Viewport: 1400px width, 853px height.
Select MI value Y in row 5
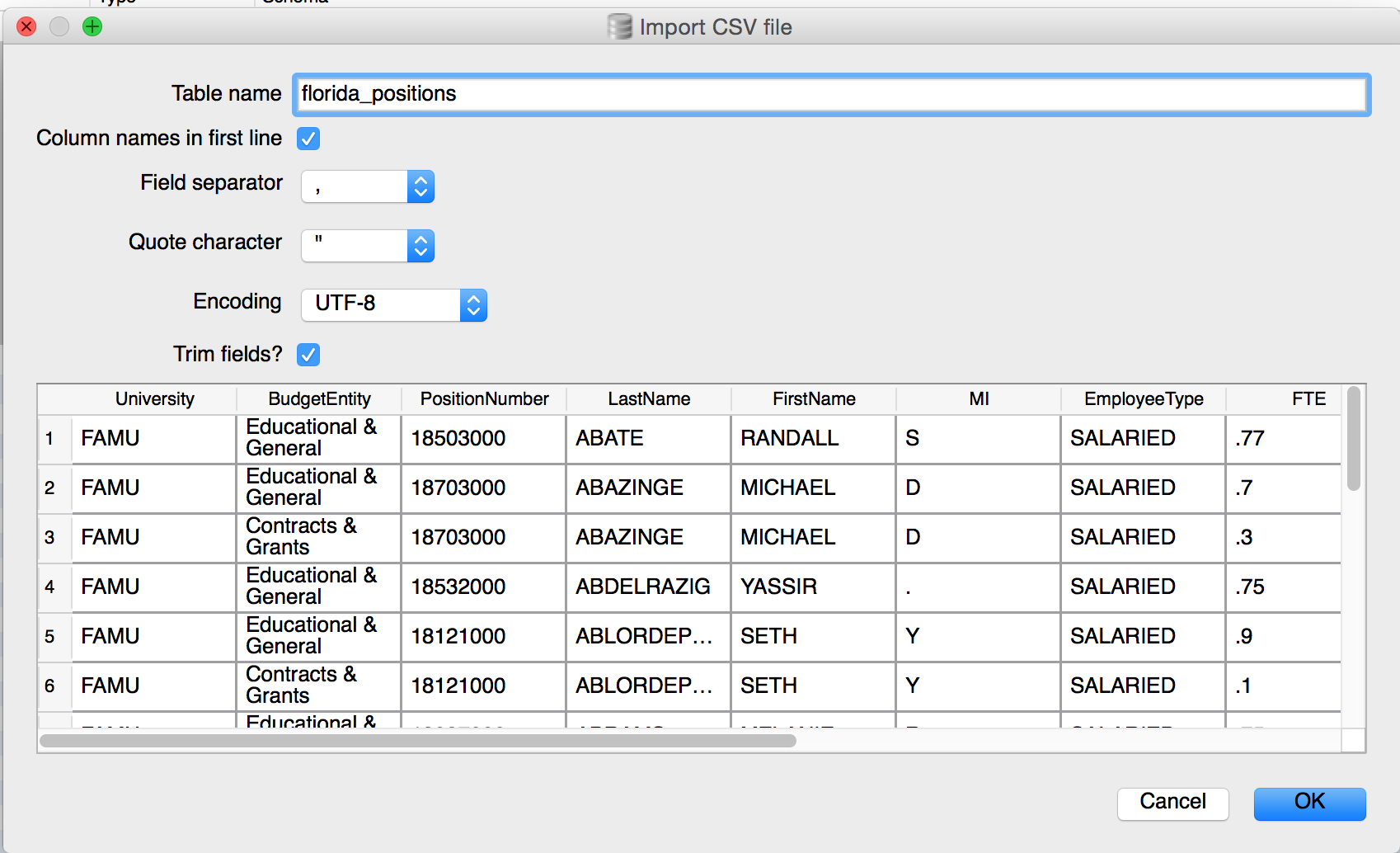click(x=979, y=637)
